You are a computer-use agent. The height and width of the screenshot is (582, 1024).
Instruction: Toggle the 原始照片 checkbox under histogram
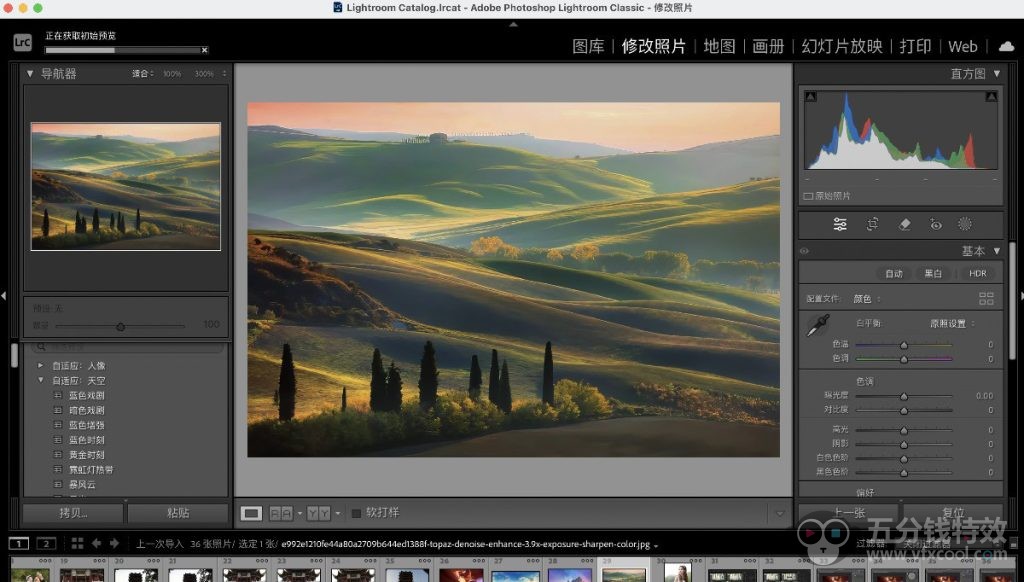click(808, 196)
